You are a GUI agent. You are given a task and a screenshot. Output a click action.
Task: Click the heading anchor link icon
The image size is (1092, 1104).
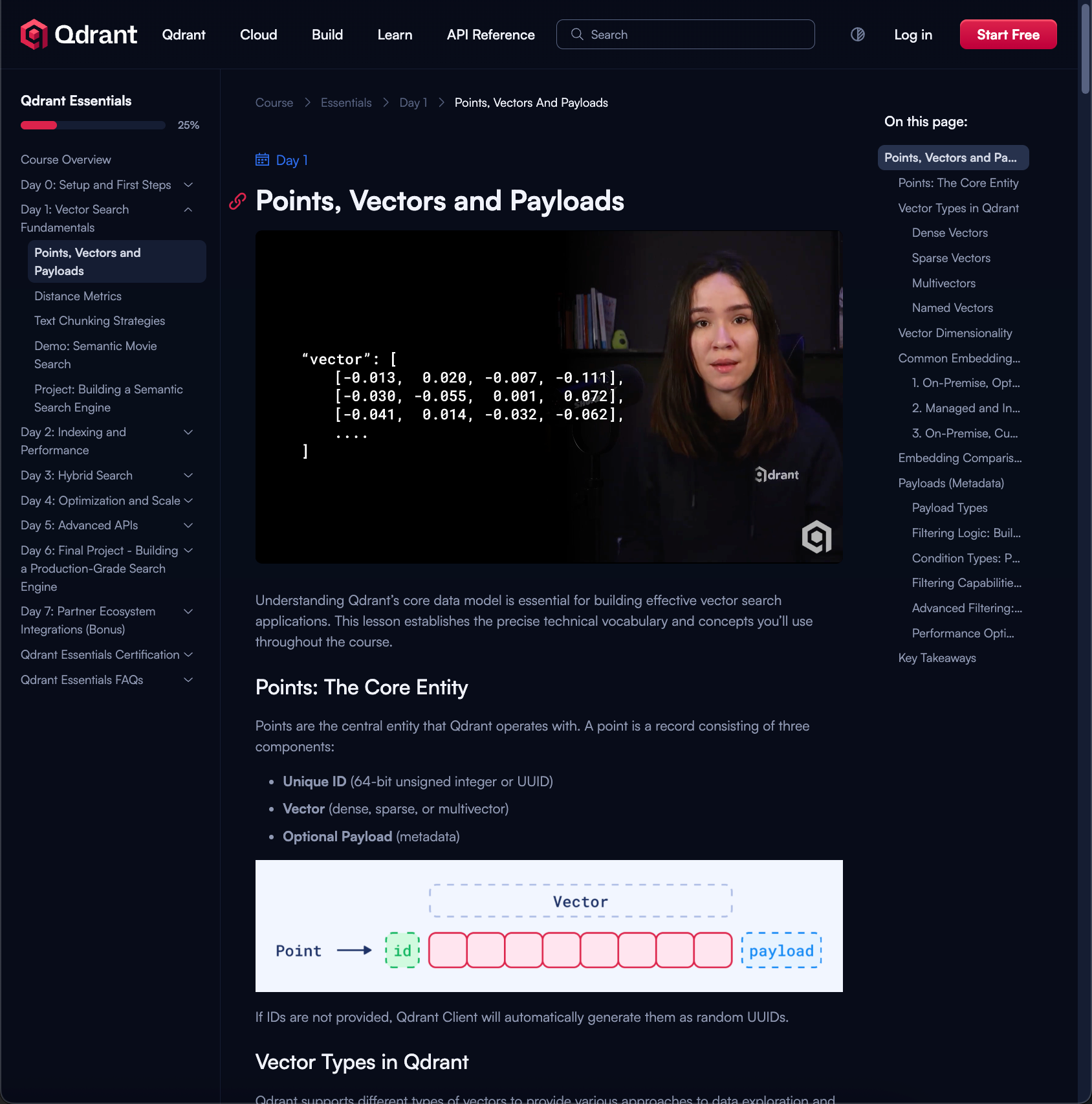coord(237,201)
